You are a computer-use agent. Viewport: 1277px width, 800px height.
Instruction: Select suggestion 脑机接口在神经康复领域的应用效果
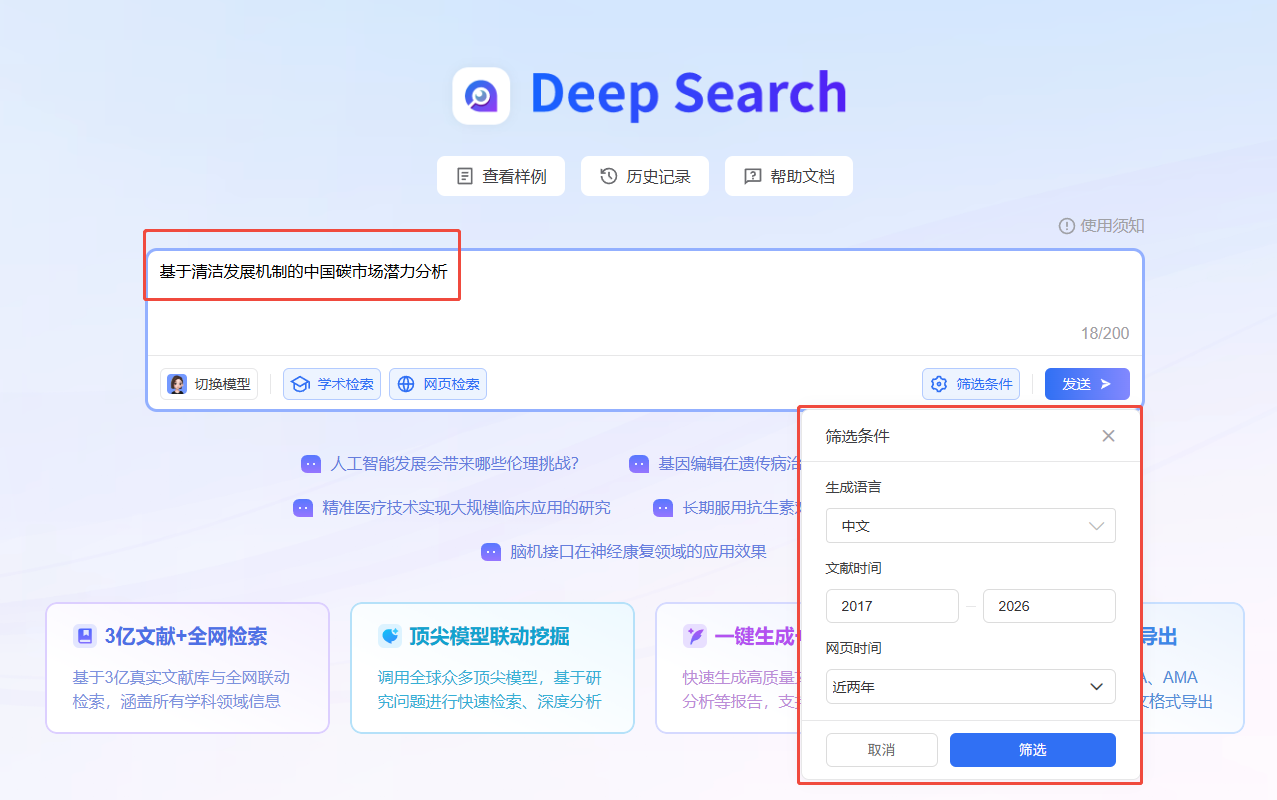click(x=638, y=552)
